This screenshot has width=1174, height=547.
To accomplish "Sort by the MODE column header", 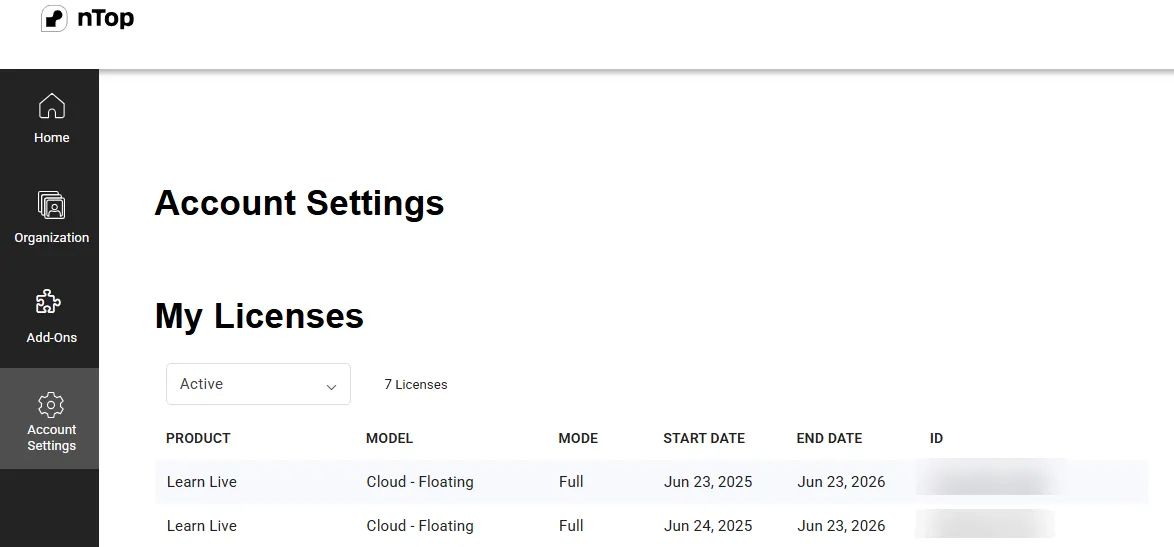I will (x=578, y=438).
